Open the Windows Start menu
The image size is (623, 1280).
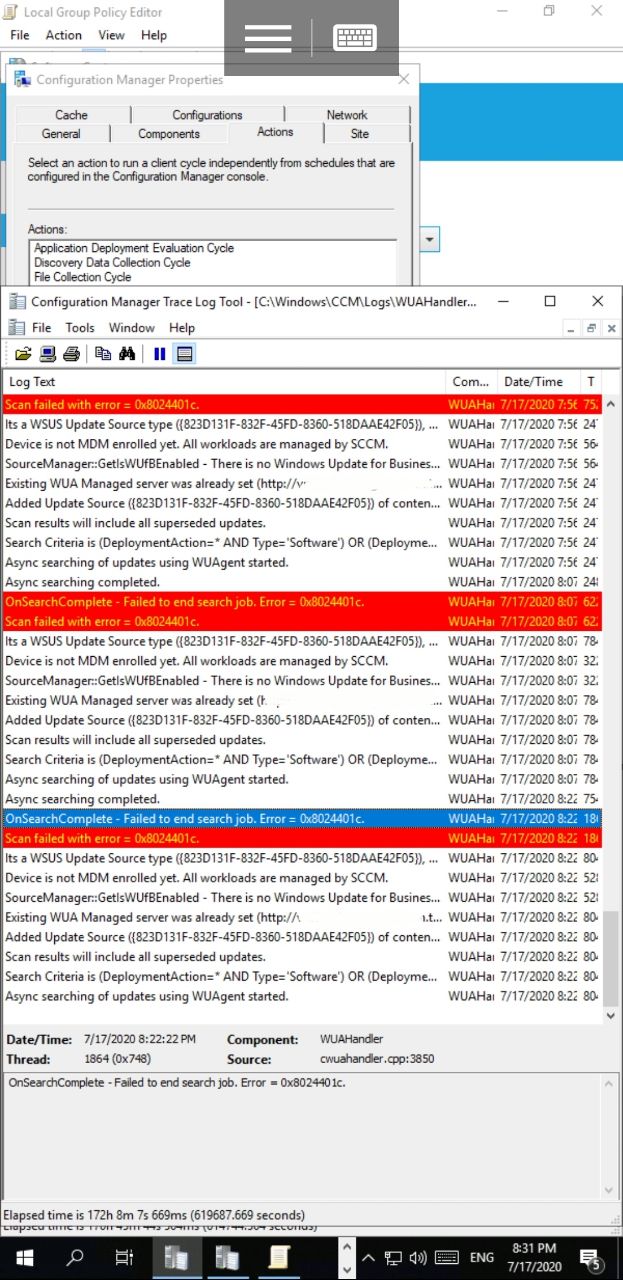(24, 1257)
